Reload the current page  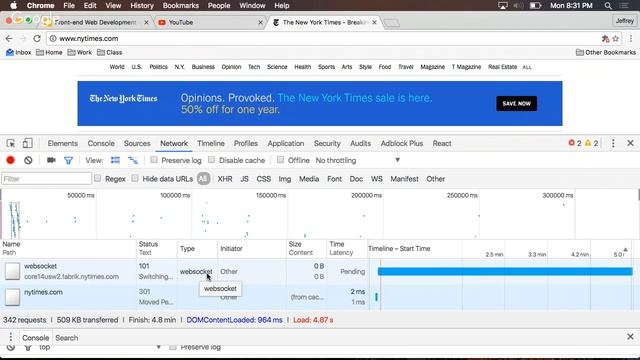coord(37,38)
